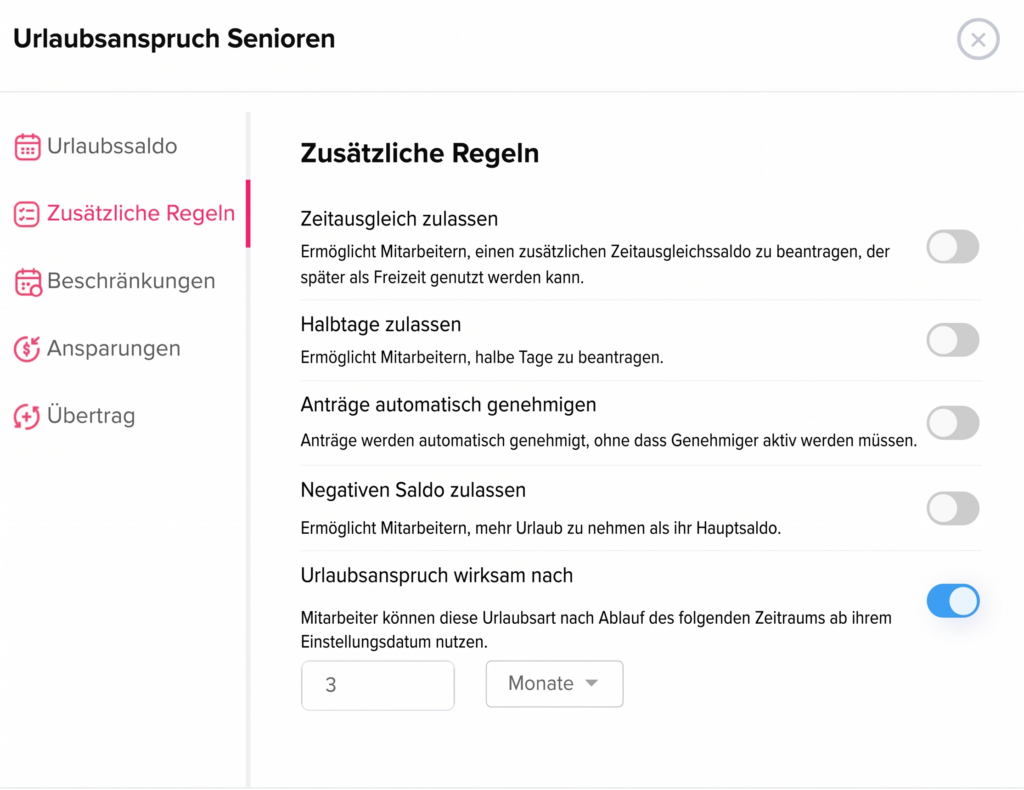Click the Ansparungen dollar circle icon

[28, 348]
